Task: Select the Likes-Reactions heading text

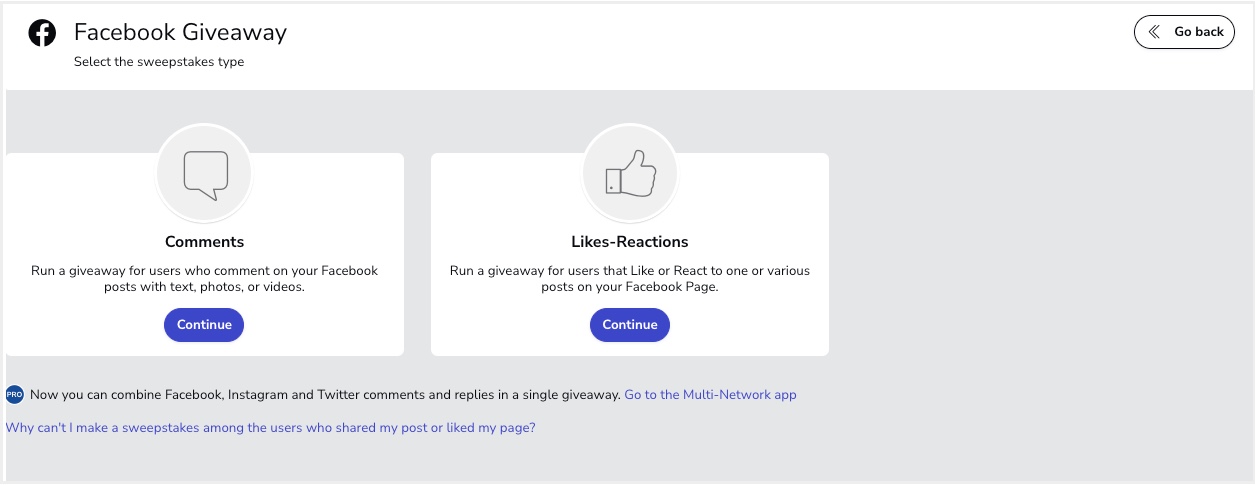Action: tap(630, 242)
